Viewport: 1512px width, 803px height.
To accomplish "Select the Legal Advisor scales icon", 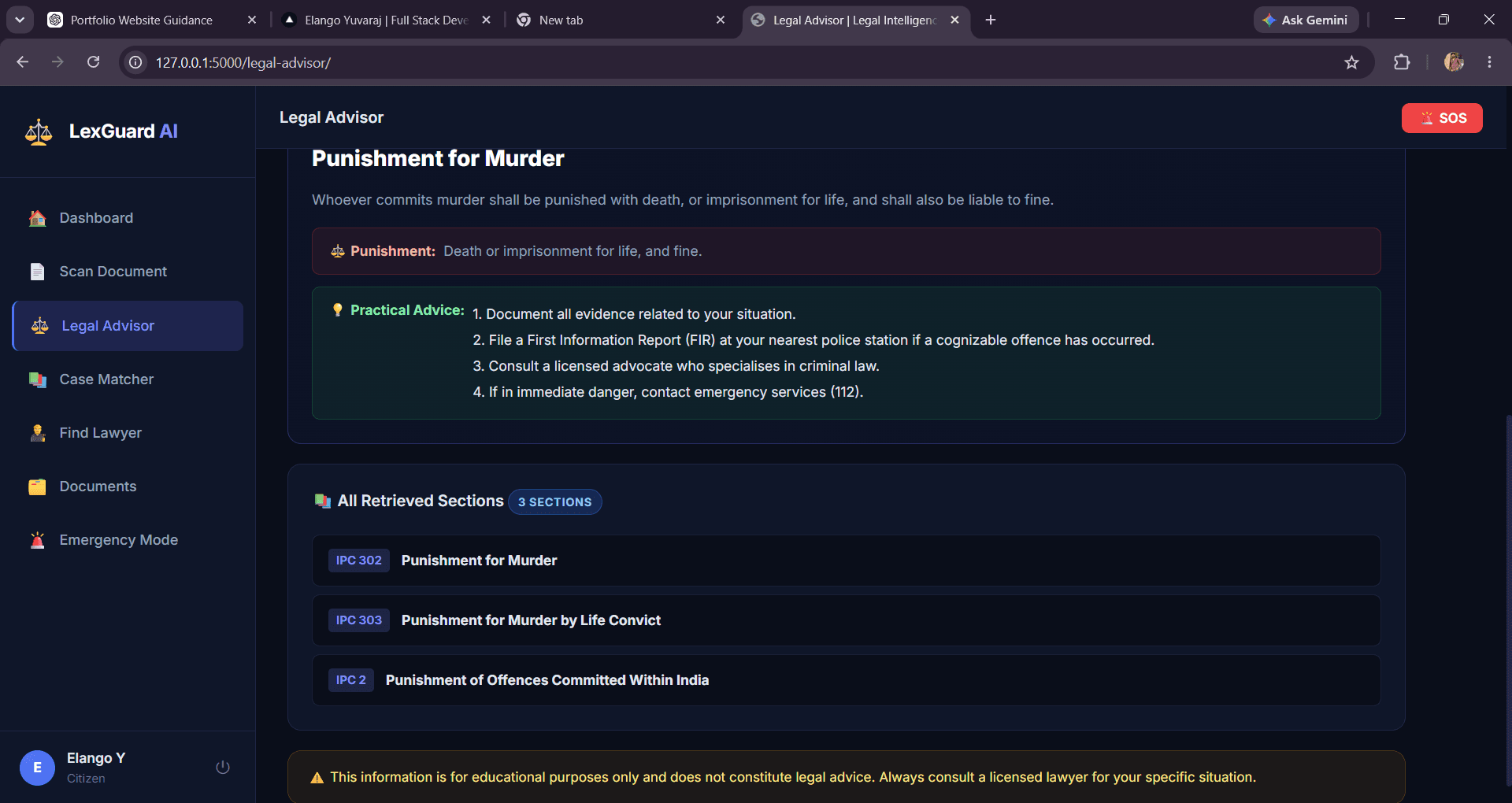I will (x=40, y=326).
